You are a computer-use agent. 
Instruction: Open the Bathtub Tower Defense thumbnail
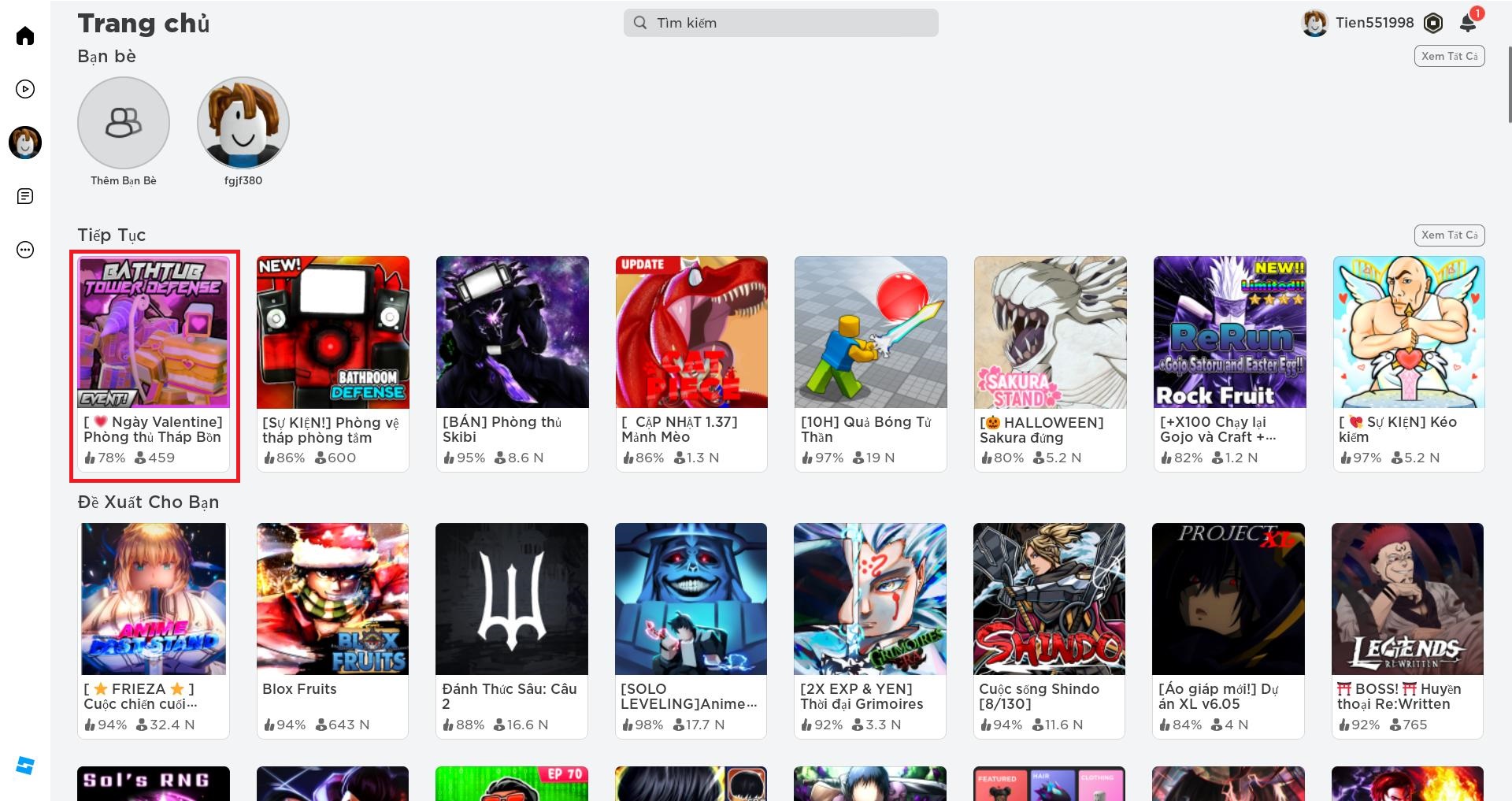tap(154, 332)
